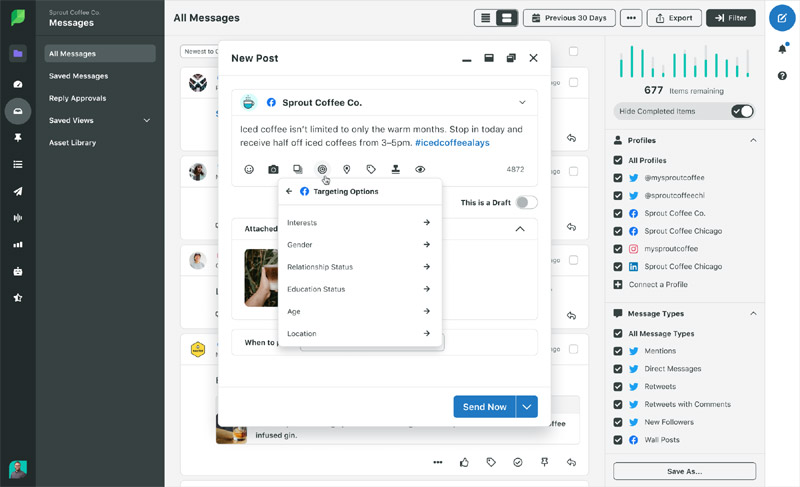Select the attached iced coffee photo thumbnail
800x487 pixels.
261,277
